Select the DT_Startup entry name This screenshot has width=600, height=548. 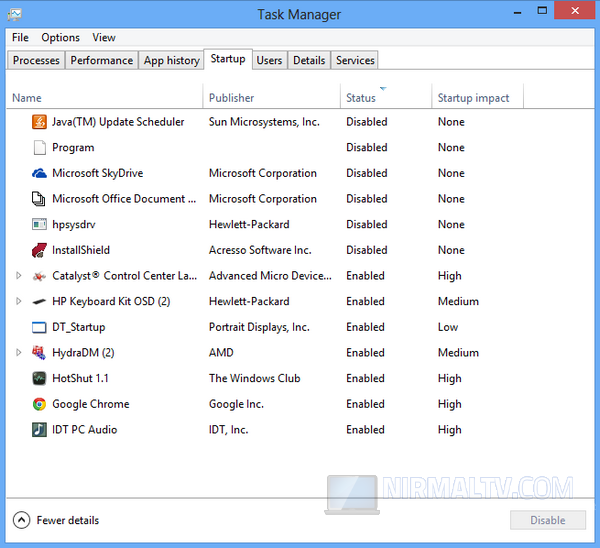point(78,327)
